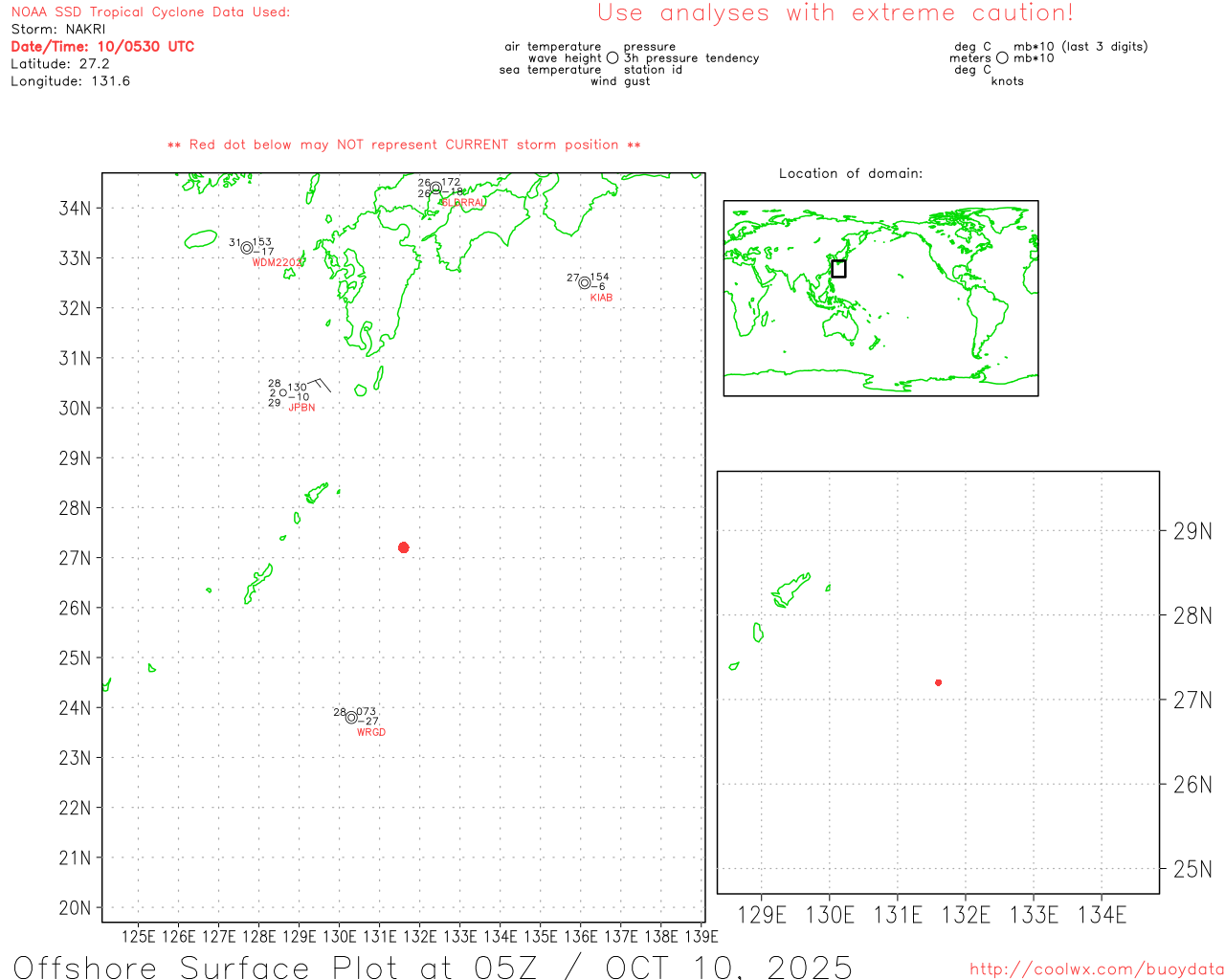Click the 'Location of domain:' caption
Screen dimensions: 1225x980
(x=851, y=173)
